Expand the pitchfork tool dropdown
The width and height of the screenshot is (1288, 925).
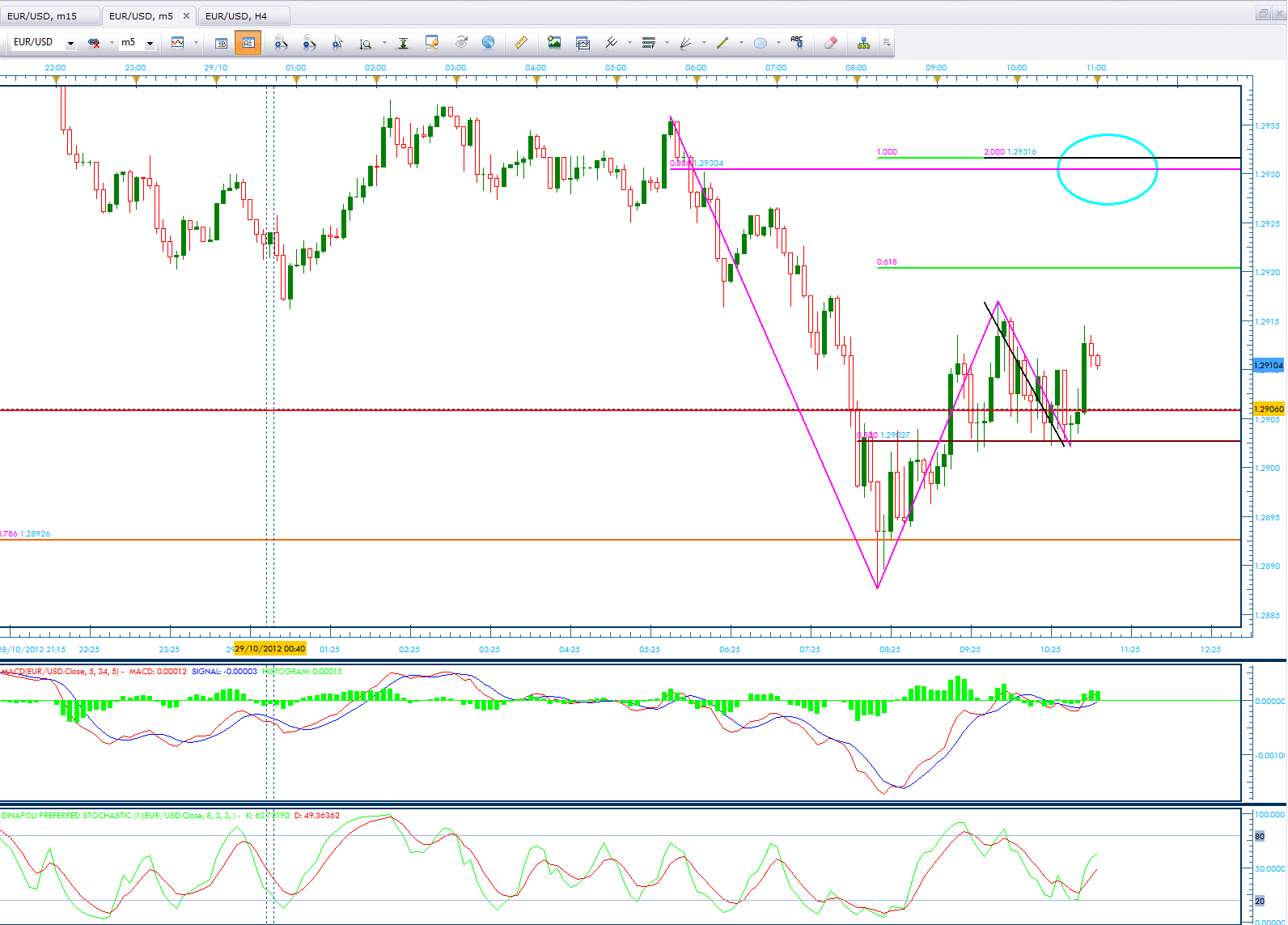coord(629,43)
